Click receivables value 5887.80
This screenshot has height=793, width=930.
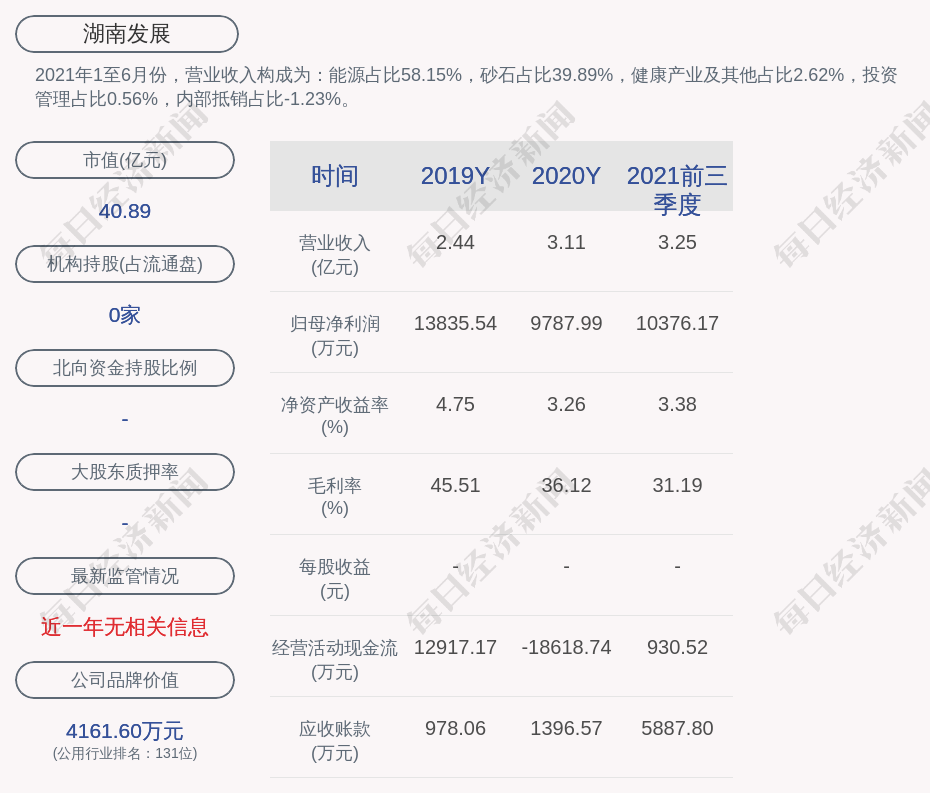[x=677, y=728]
